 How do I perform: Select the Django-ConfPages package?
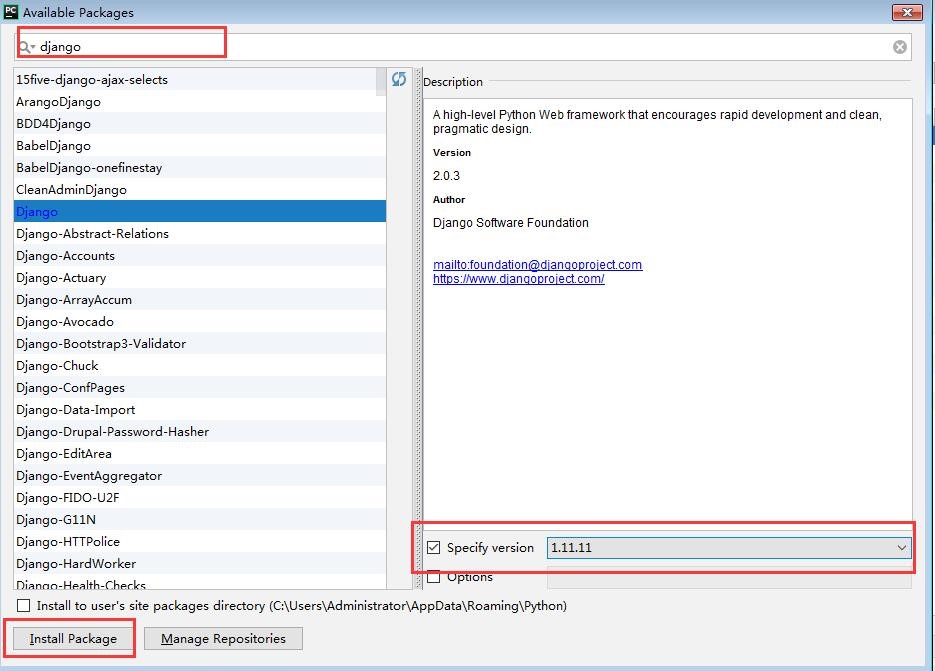(x=200, y=388)
